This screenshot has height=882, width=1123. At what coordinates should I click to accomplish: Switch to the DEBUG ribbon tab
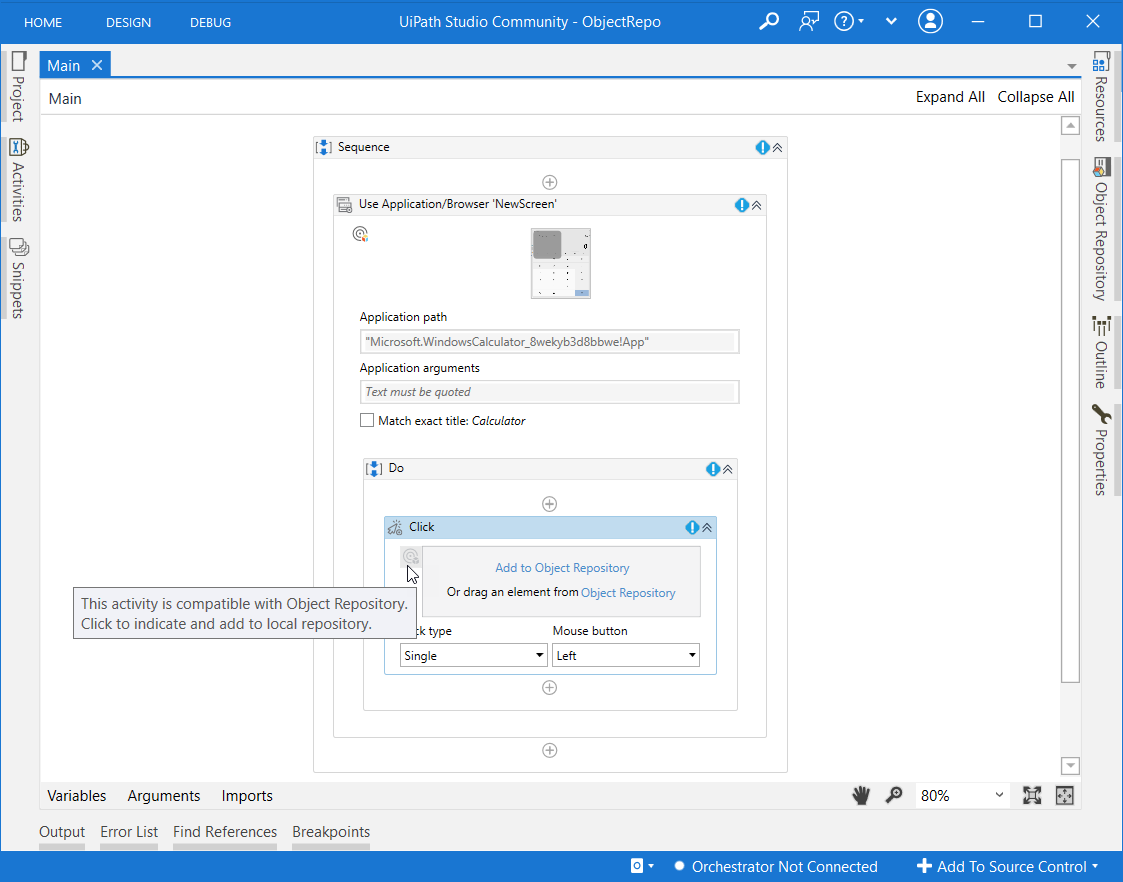click(210, 21)
